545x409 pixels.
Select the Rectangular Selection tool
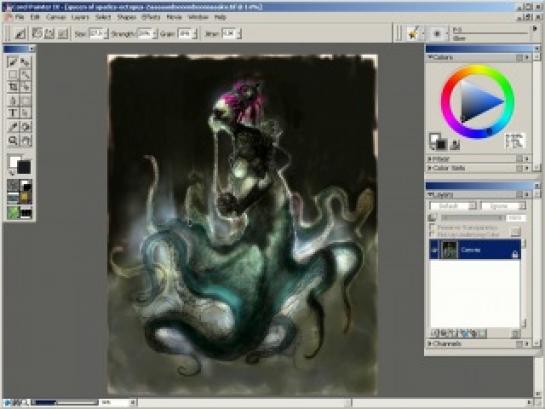click(x=13, y=74)
